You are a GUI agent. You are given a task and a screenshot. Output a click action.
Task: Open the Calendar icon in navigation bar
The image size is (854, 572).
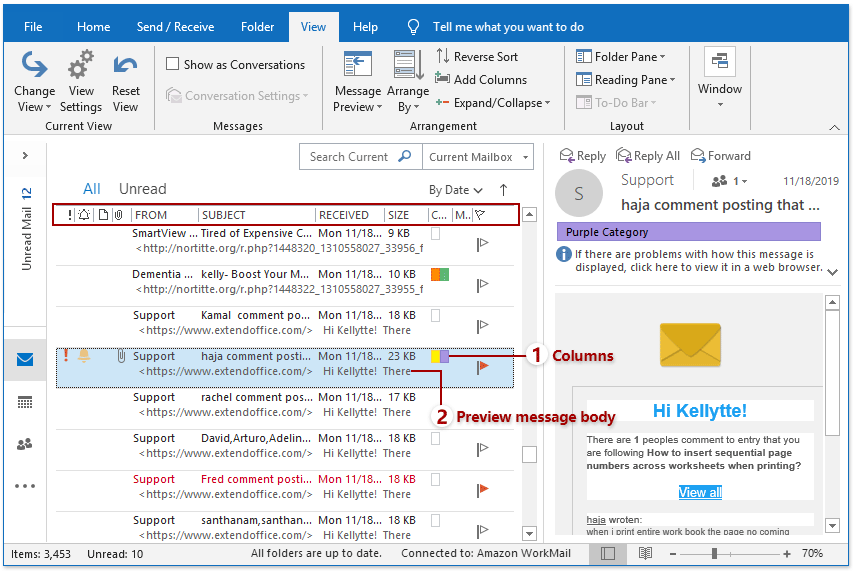(25, 402)
